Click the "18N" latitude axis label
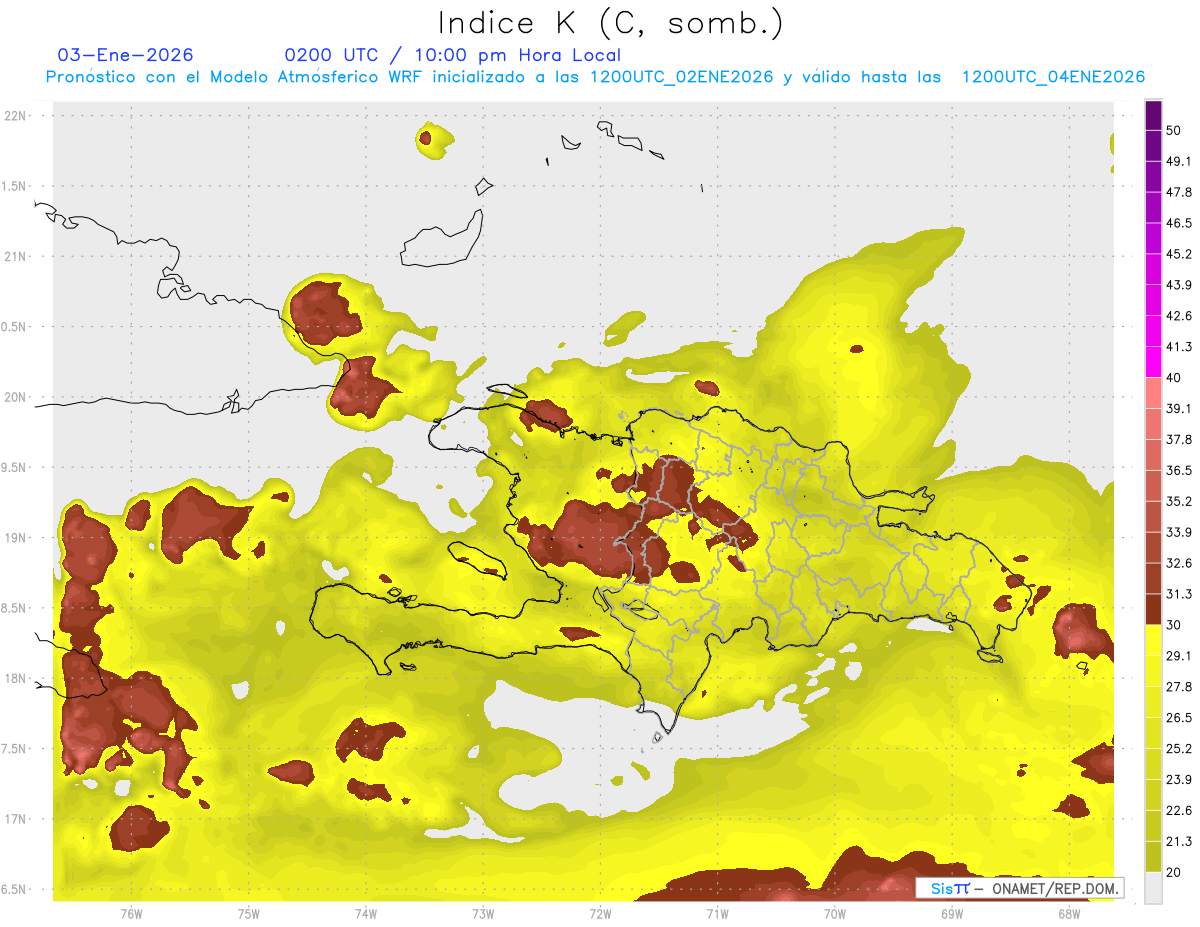Image resolution: width=1200 pixels, height=927 pixels. pos(16,678)
